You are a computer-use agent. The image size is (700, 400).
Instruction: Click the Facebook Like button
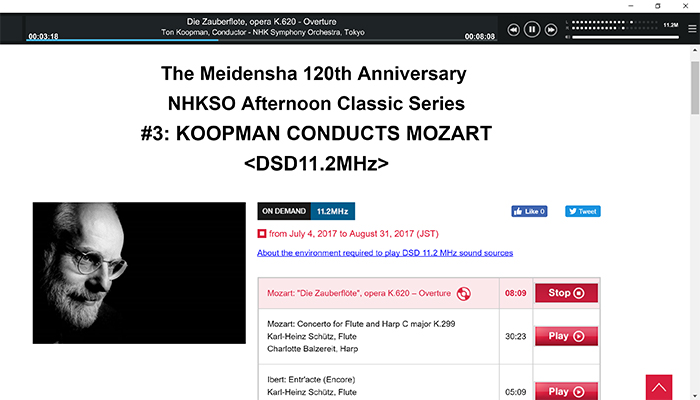coord(529,211)
